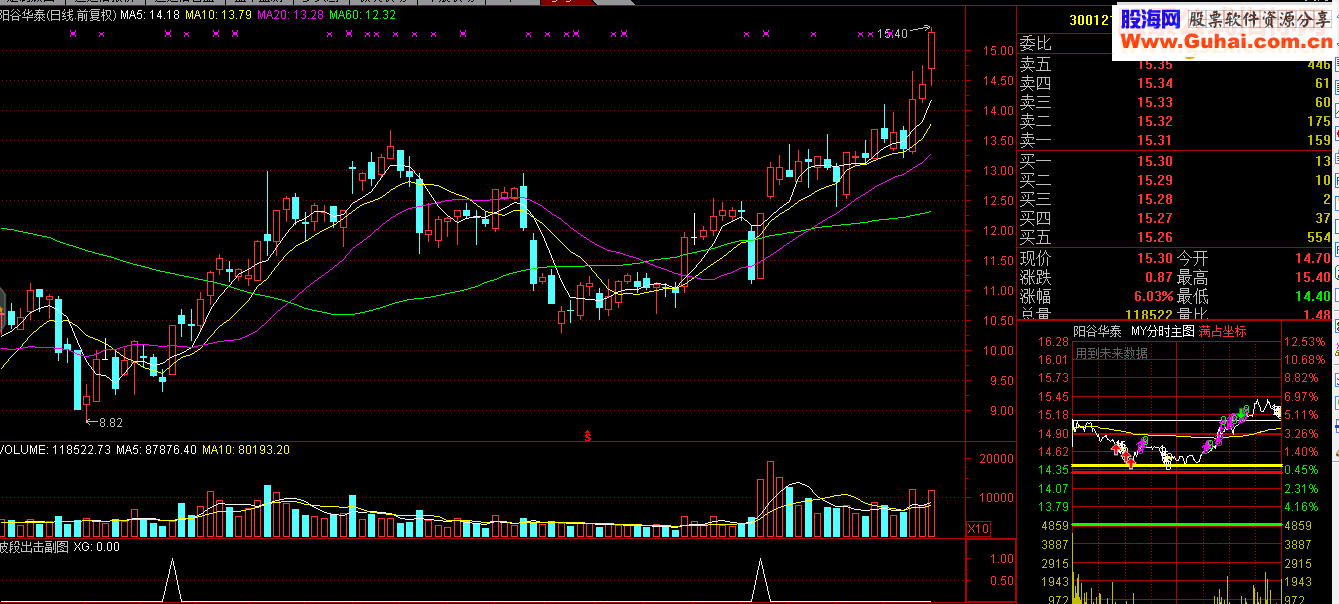Click the 卖二 price 15.32

coord(1155,121)
